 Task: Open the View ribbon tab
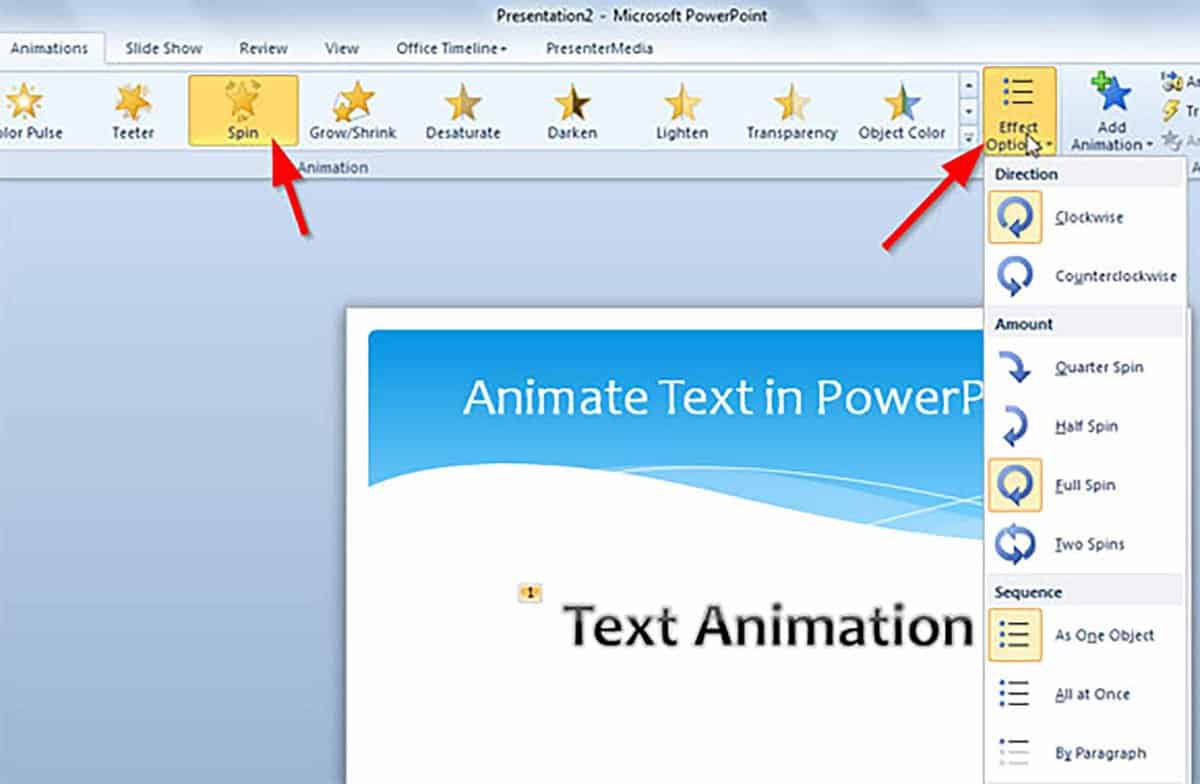342,48
